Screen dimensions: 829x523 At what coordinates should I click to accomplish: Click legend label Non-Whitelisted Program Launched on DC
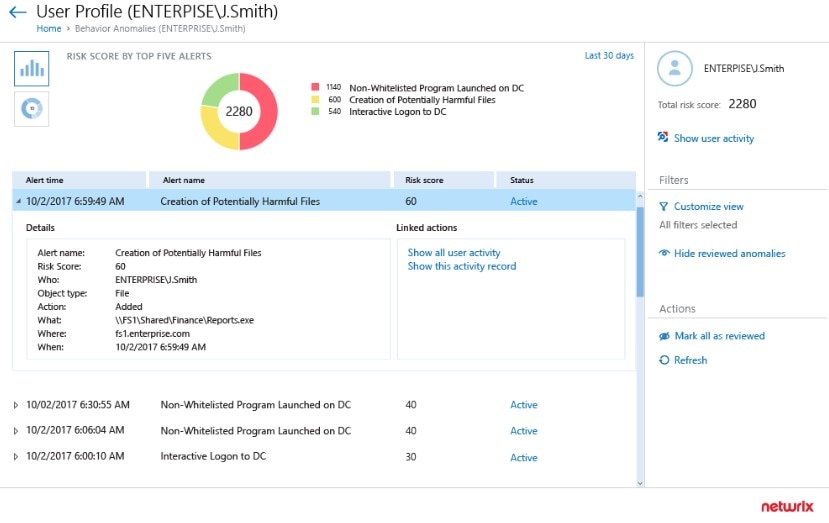pos(437,88)
